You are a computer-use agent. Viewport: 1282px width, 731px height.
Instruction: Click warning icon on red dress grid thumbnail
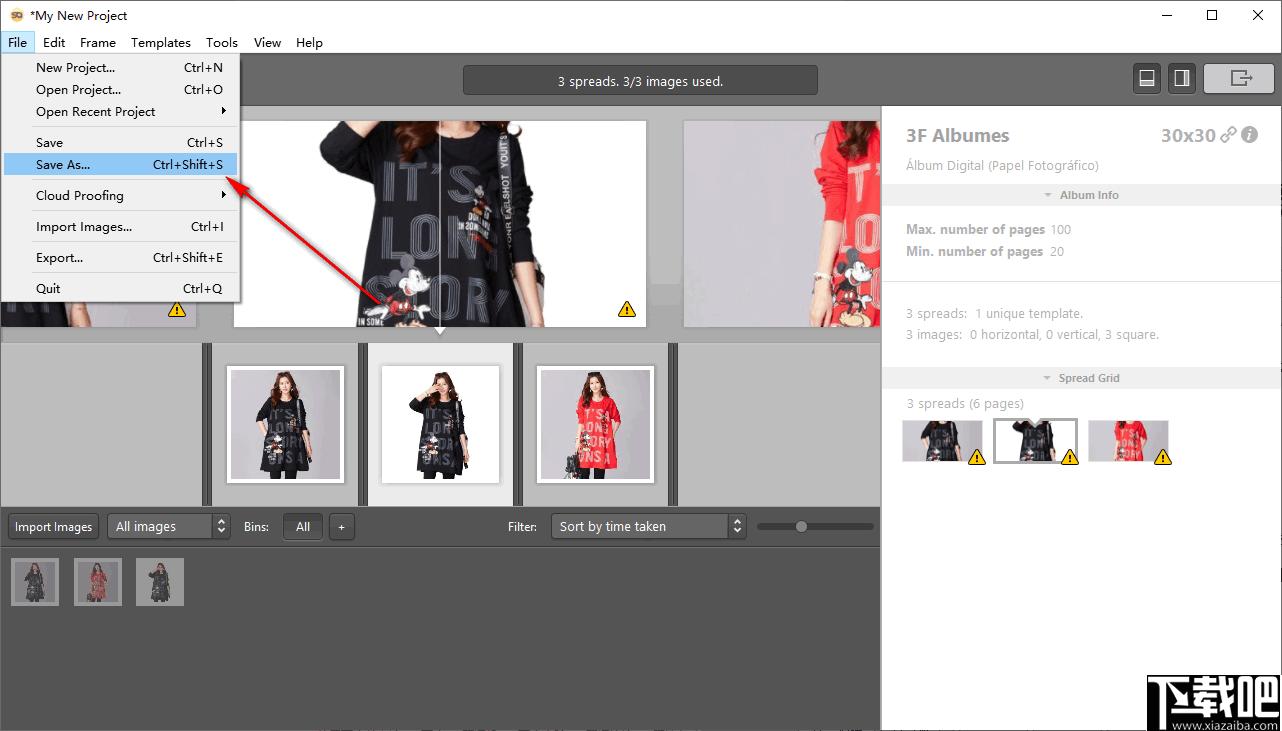(1162, 457)
